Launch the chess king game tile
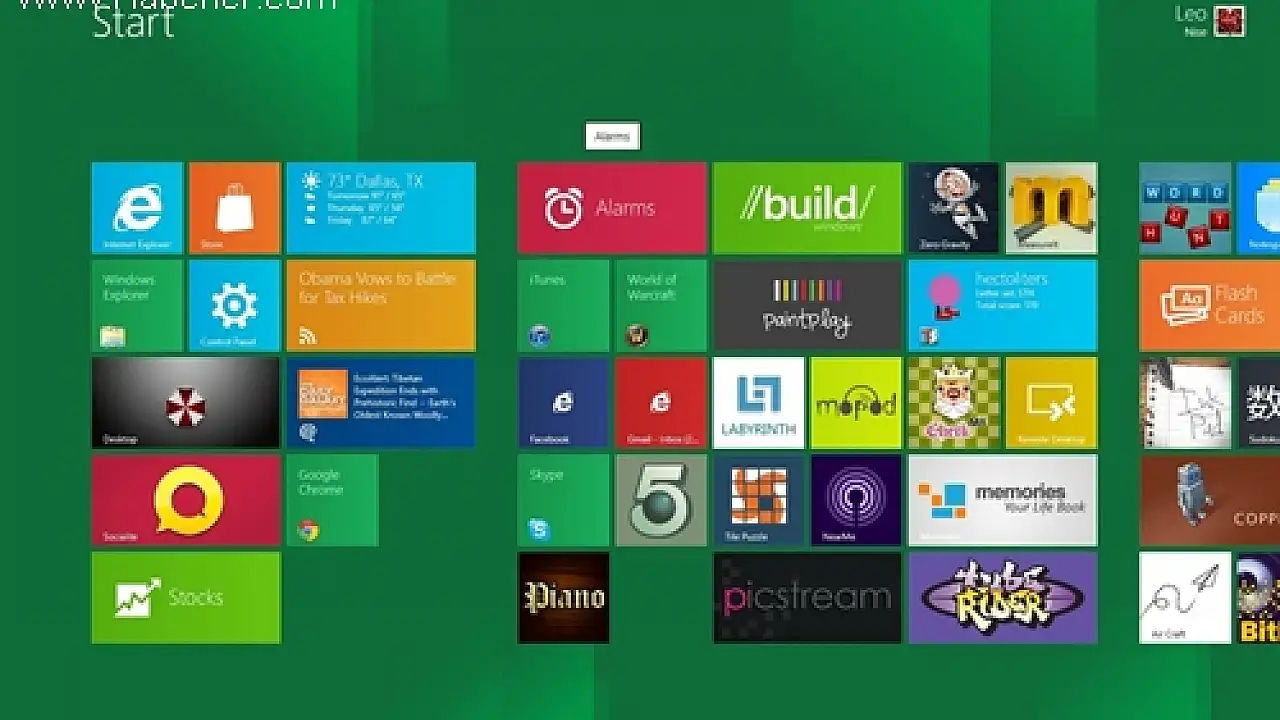The image size is (1280, 720). coord(953,403)
